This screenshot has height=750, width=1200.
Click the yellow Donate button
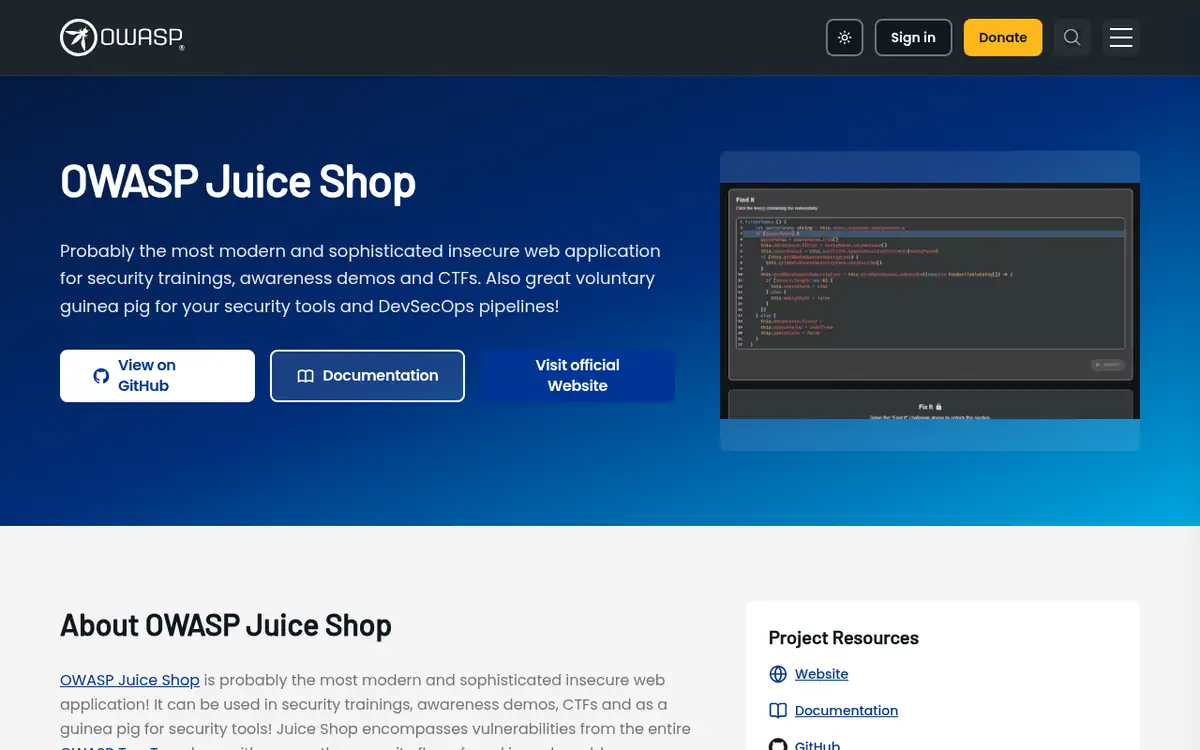click(1003, 38)
